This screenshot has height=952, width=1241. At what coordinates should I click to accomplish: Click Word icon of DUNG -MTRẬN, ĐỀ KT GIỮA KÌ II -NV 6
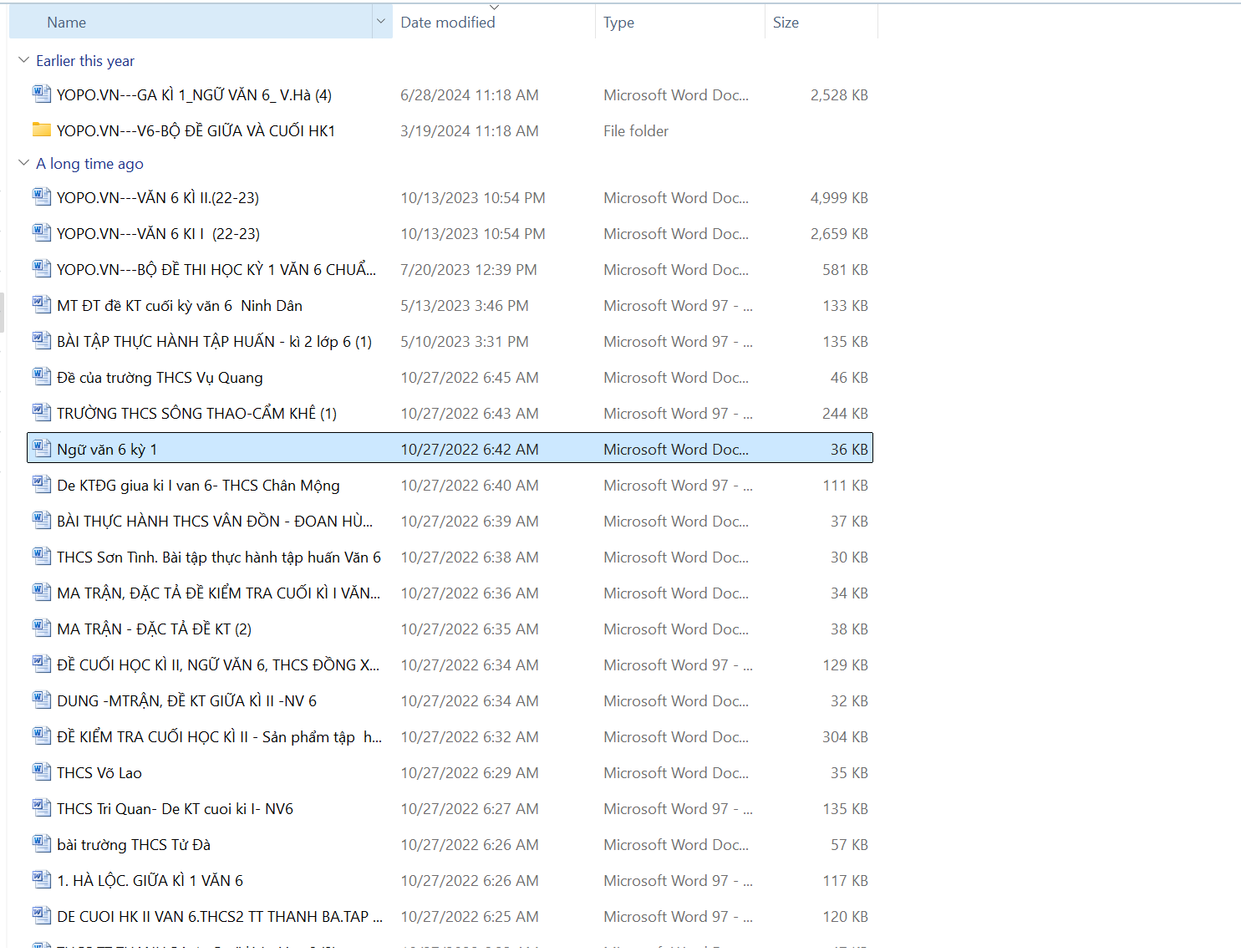42,700
